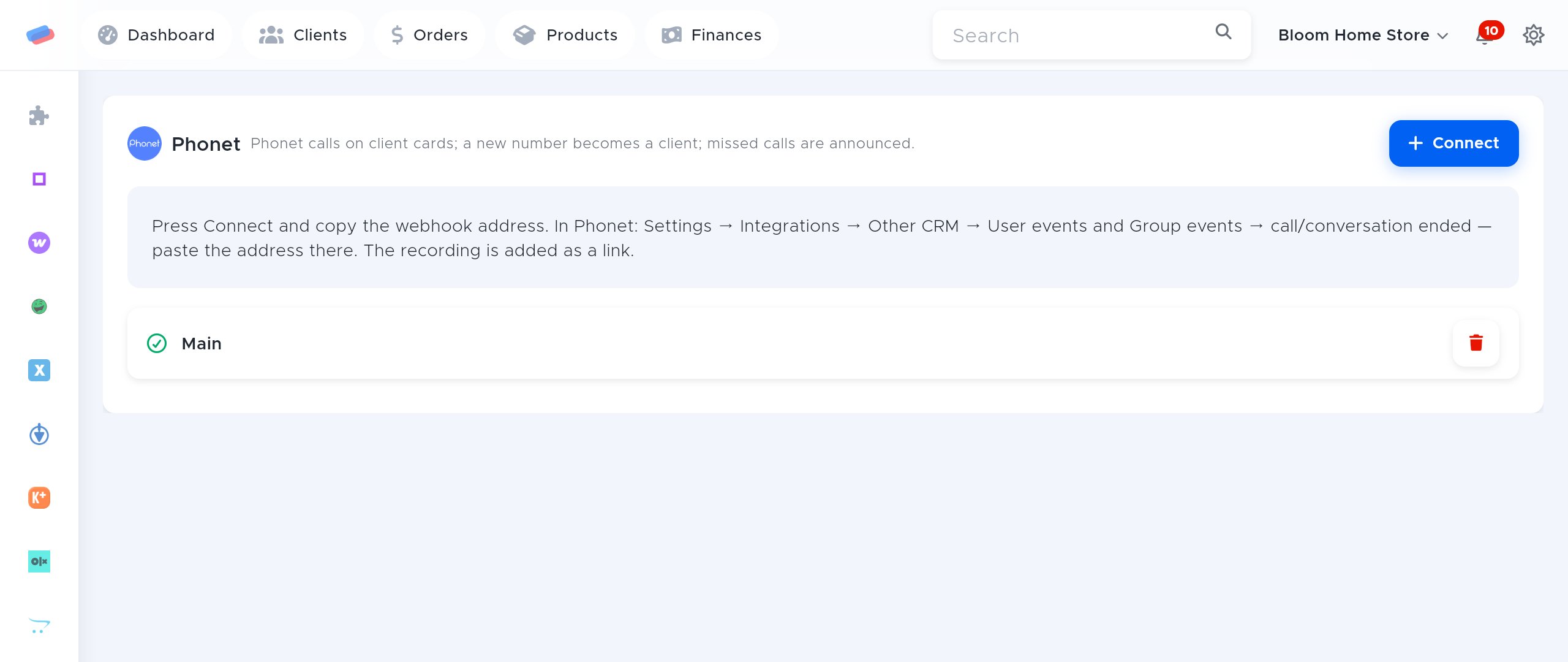Open the blue circular pin integration icon
Image resolution: width=1568 pixels, height=662 pixels.
click(x=39, y=434)
